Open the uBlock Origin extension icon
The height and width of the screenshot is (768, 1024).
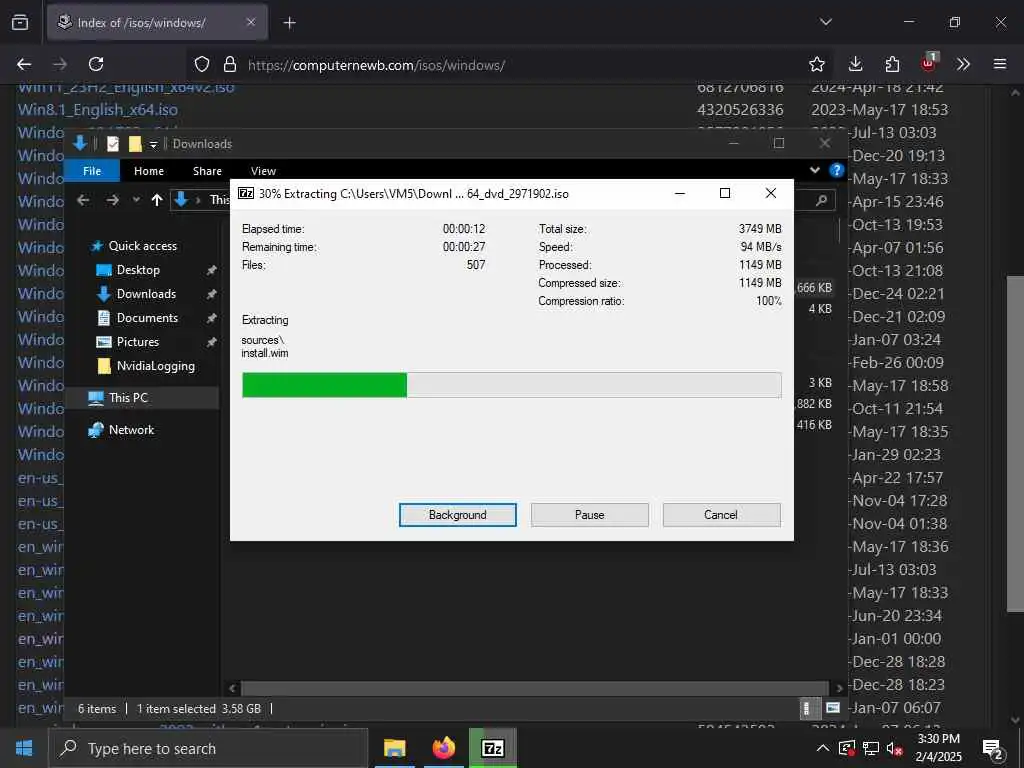[929, 63]
